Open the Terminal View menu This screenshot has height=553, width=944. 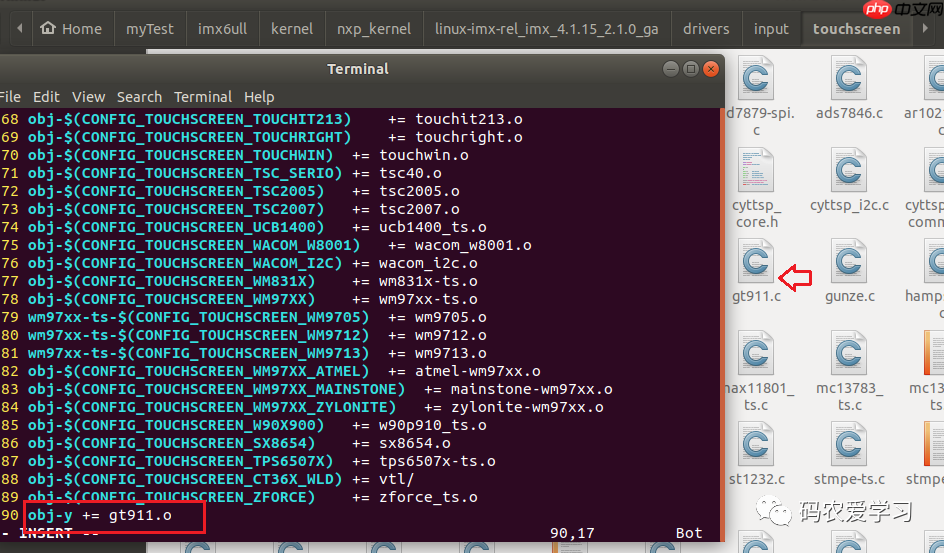pos(88,97)
